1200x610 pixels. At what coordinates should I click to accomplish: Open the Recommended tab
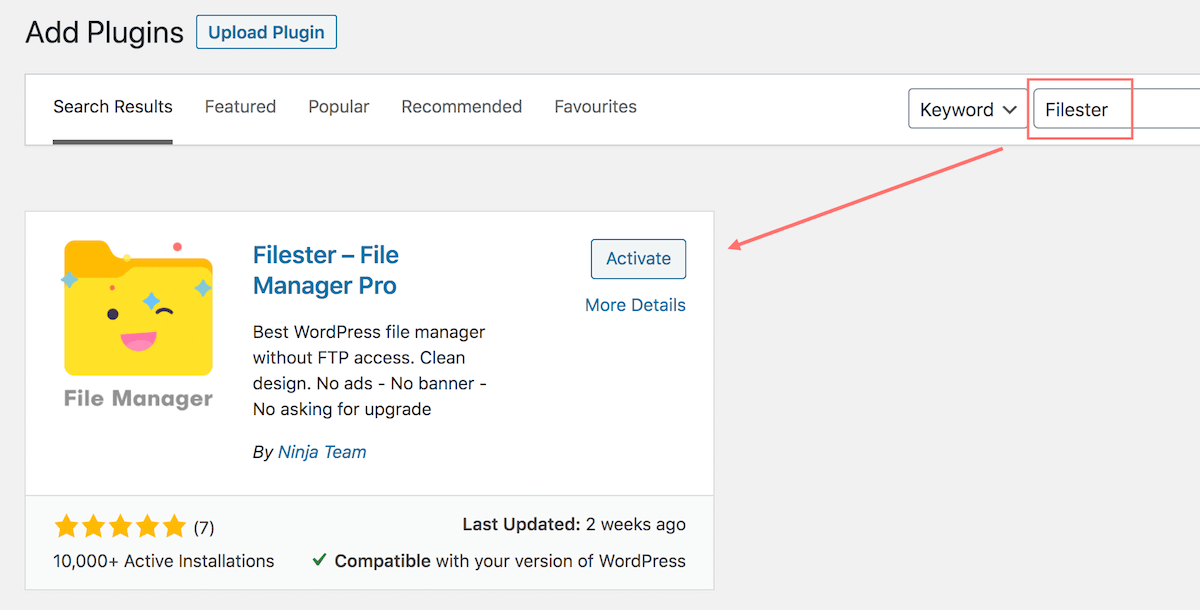pos(462,106)
